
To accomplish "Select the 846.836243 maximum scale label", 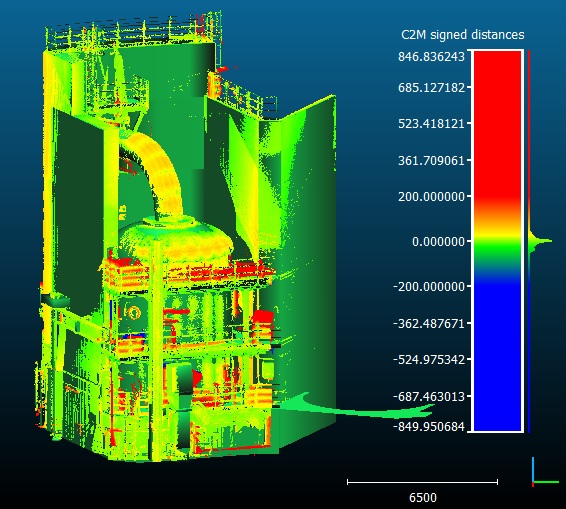I will pos(431,57).
